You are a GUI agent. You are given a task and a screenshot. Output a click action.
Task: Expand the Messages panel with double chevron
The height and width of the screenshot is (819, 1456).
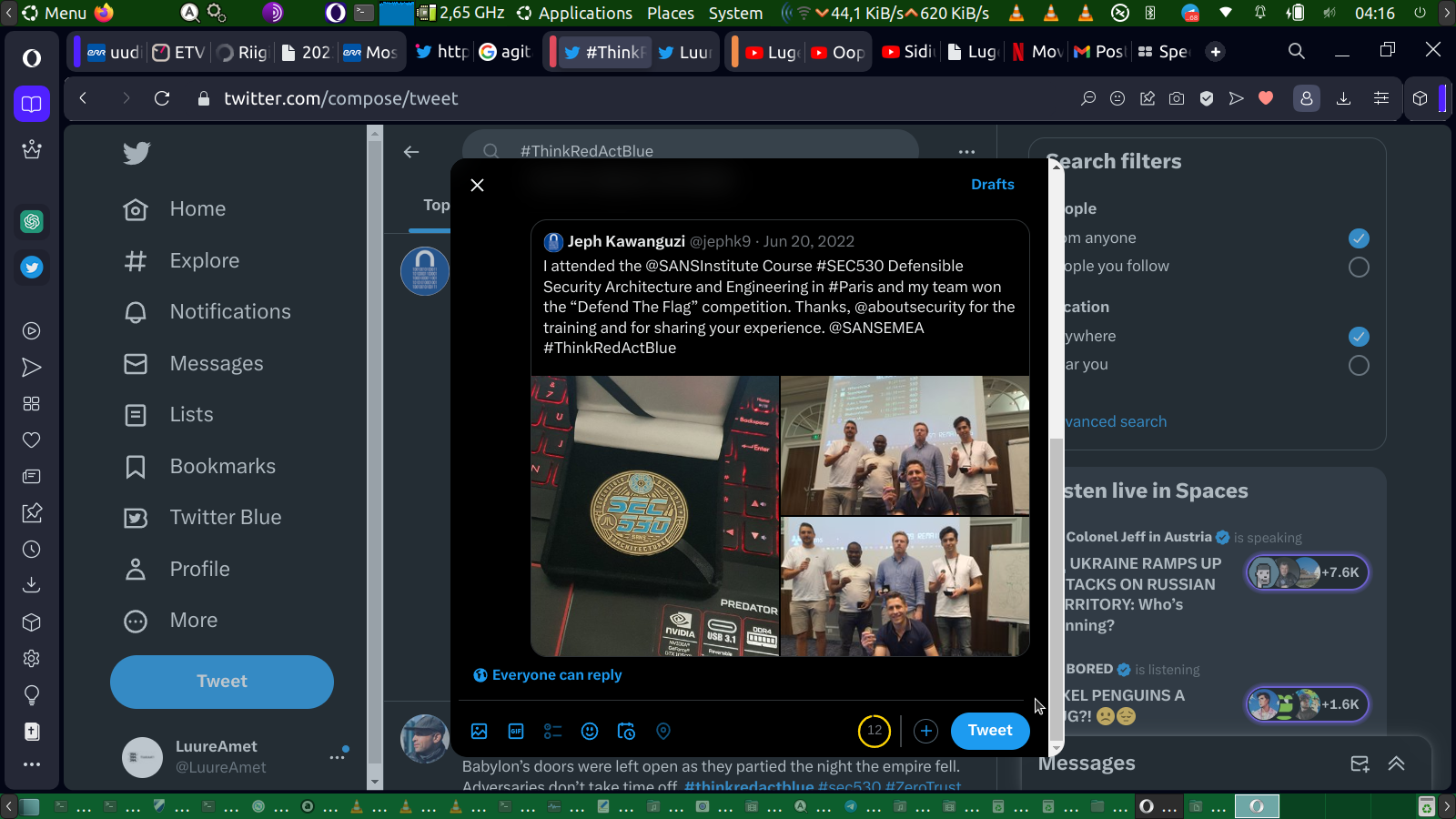point(1396,763)
